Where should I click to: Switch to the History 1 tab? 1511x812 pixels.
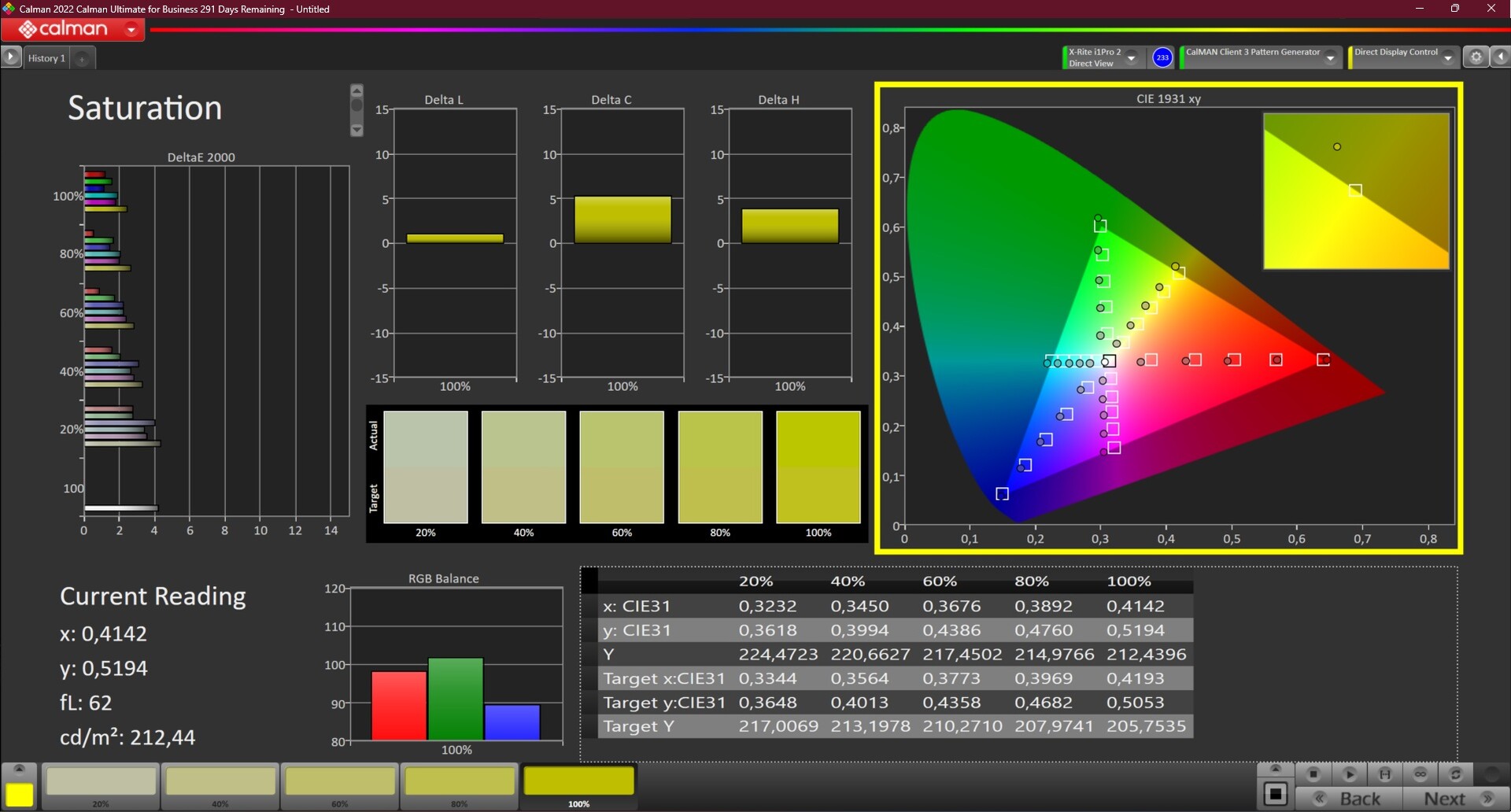(x=46, y=58)
